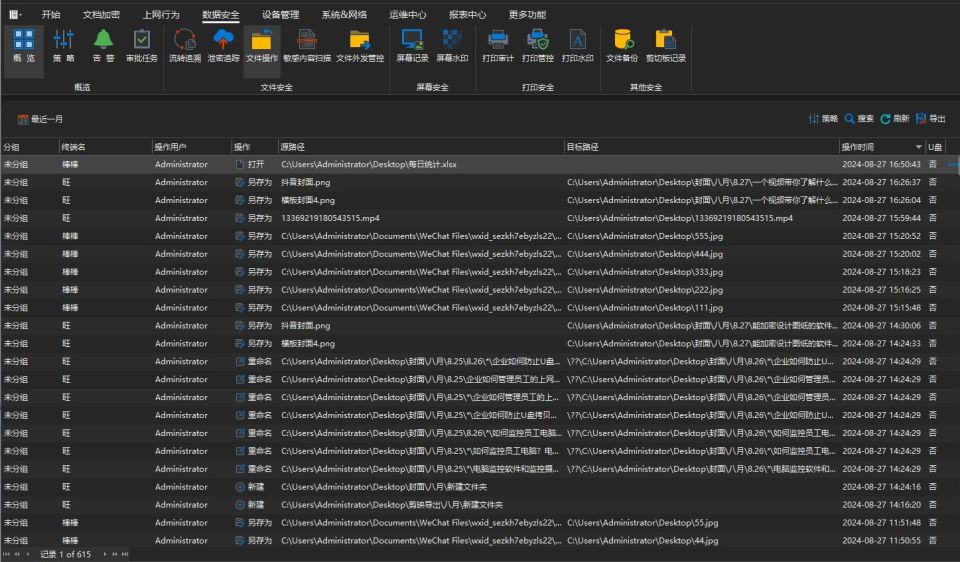Click timestamp 2024-08-27 16:26:37

tap(881, 182)
